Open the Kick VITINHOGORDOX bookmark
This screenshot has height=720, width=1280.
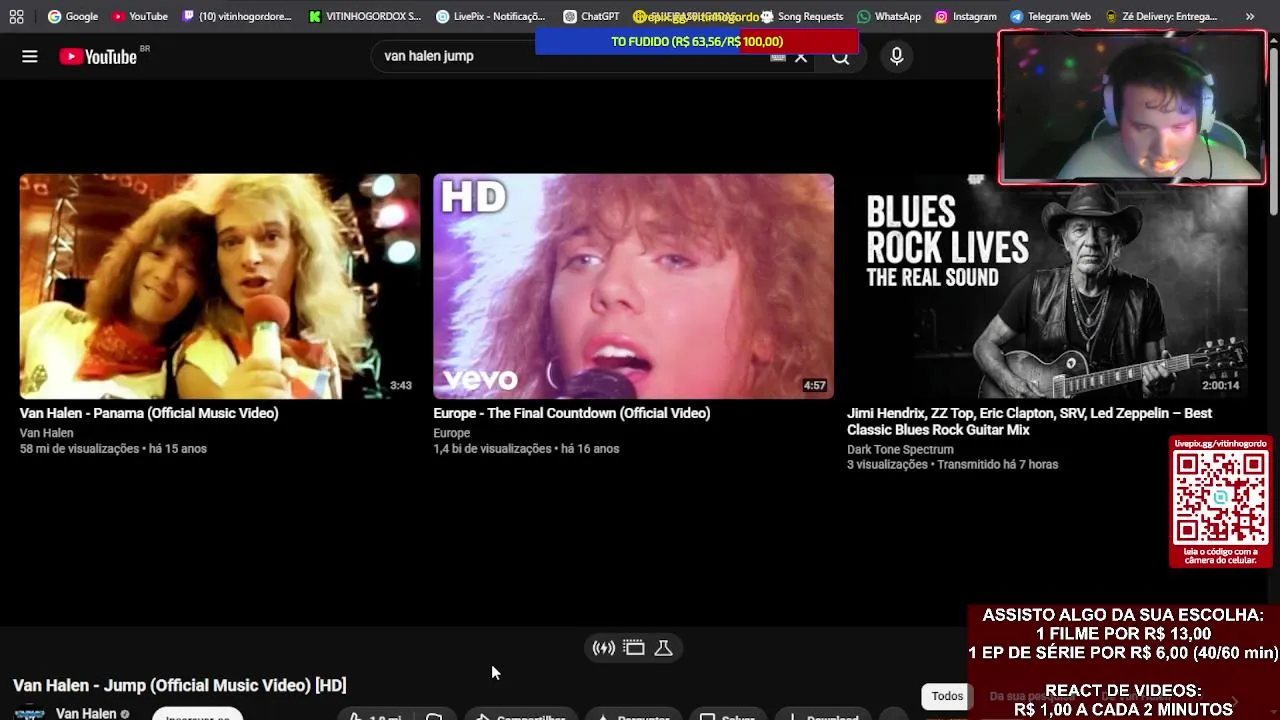pyautogui.click(x=365, y=16)
